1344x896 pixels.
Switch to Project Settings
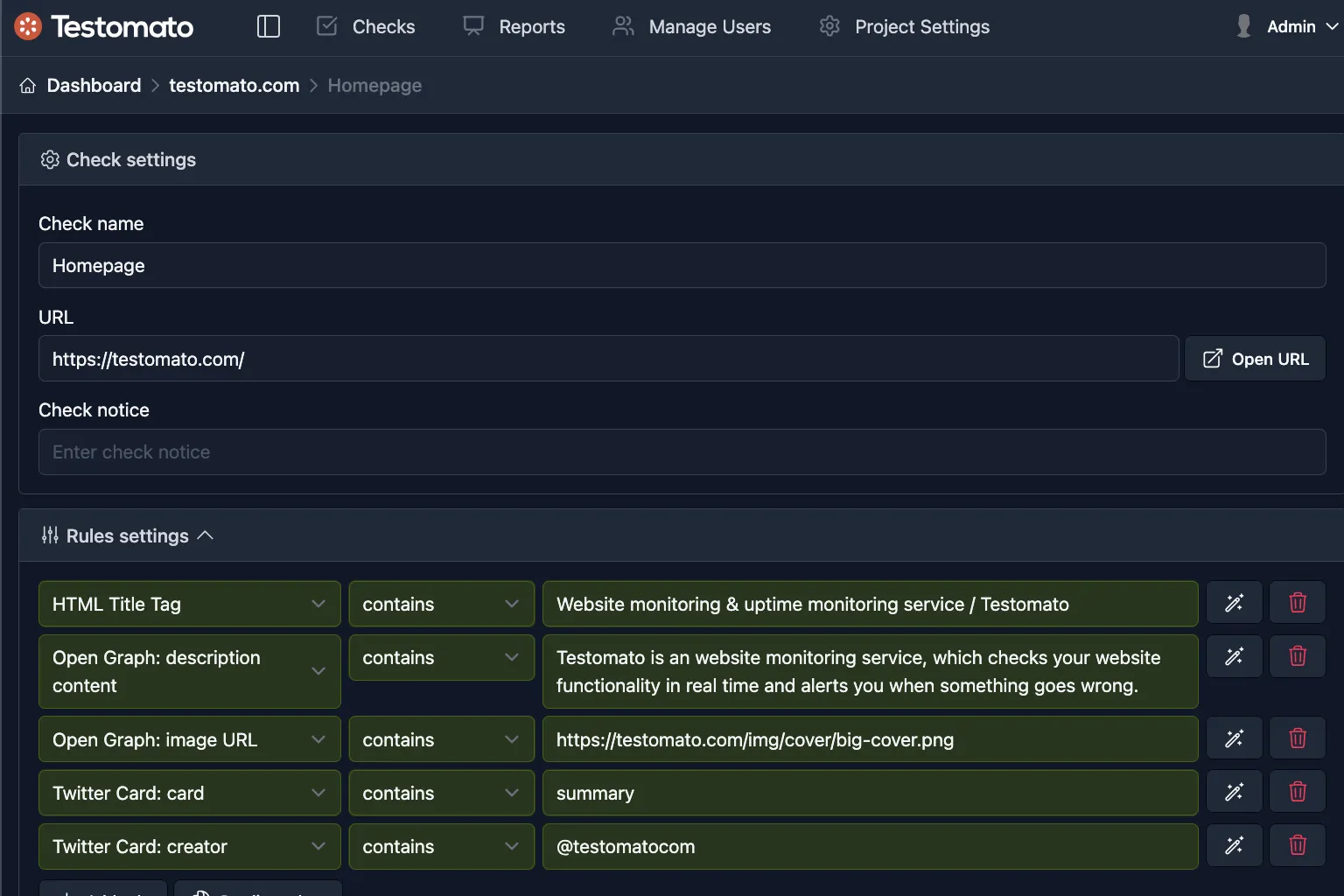(x=922, y=26)
